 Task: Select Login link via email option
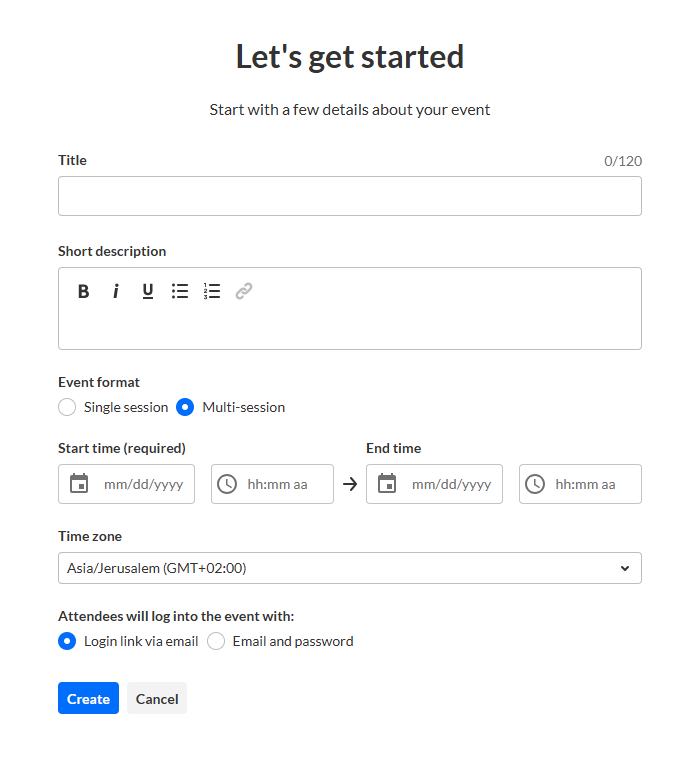click(67, 641)
